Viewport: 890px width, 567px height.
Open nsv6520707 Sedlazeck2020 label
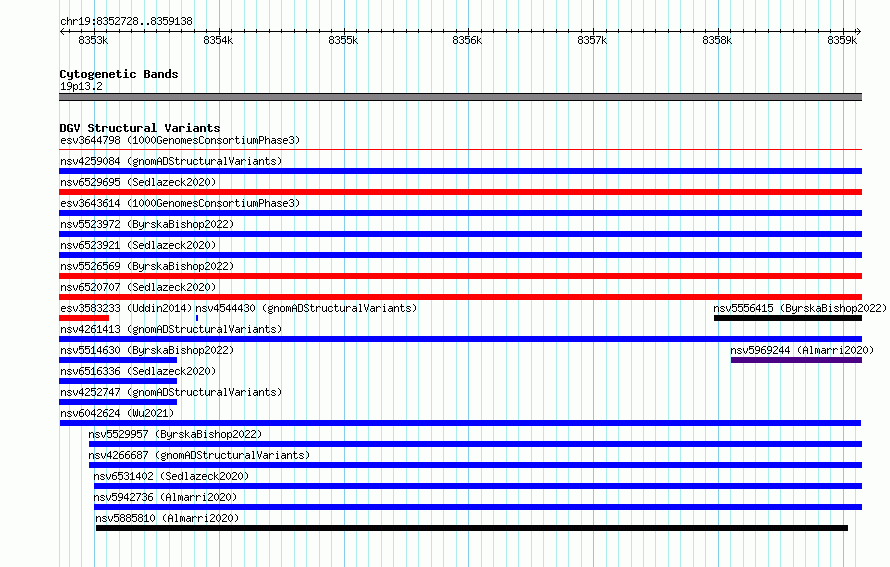tap(138, 287)
